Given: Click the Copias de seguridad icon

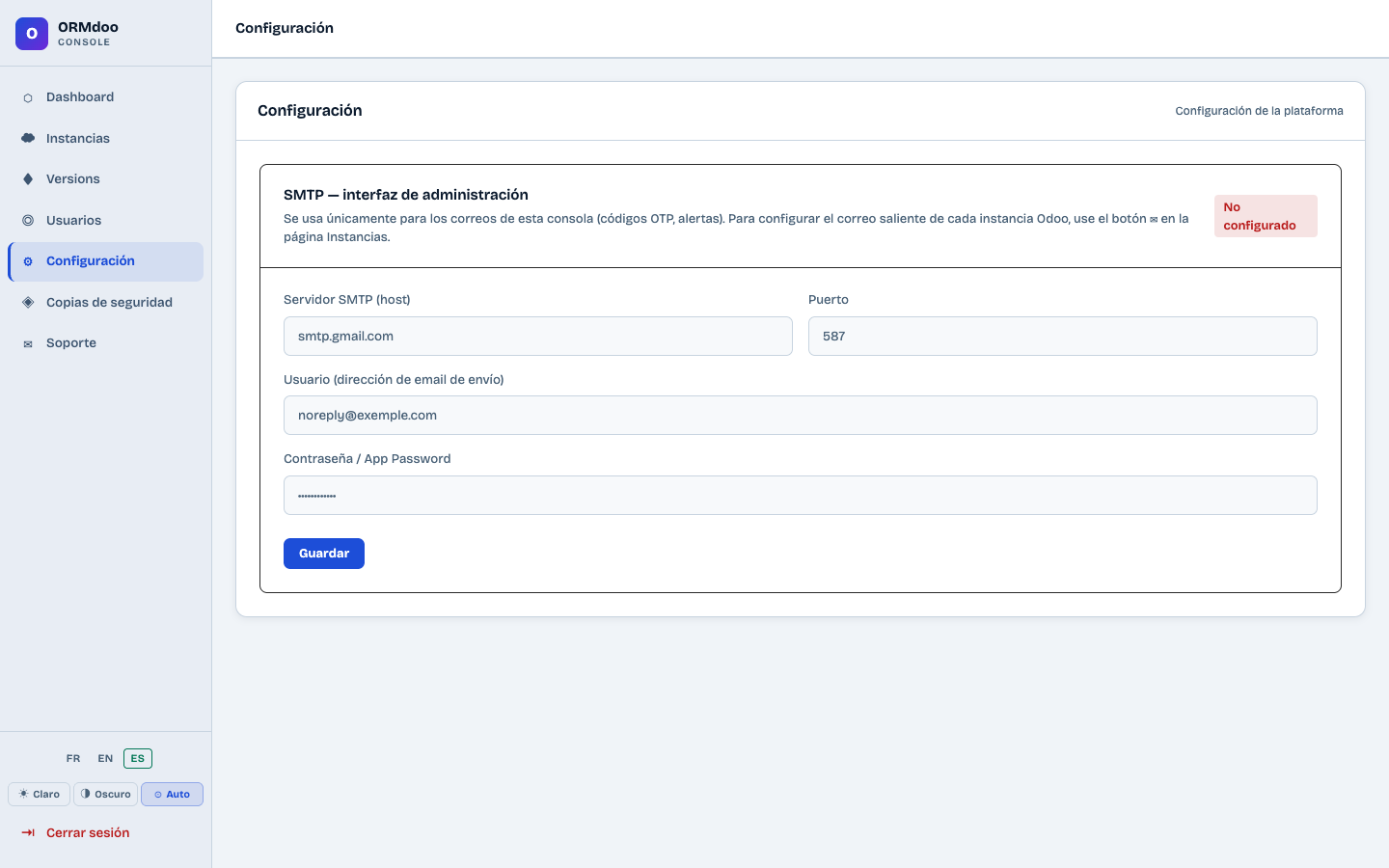Looking at the screenshot, I should 28,302.
